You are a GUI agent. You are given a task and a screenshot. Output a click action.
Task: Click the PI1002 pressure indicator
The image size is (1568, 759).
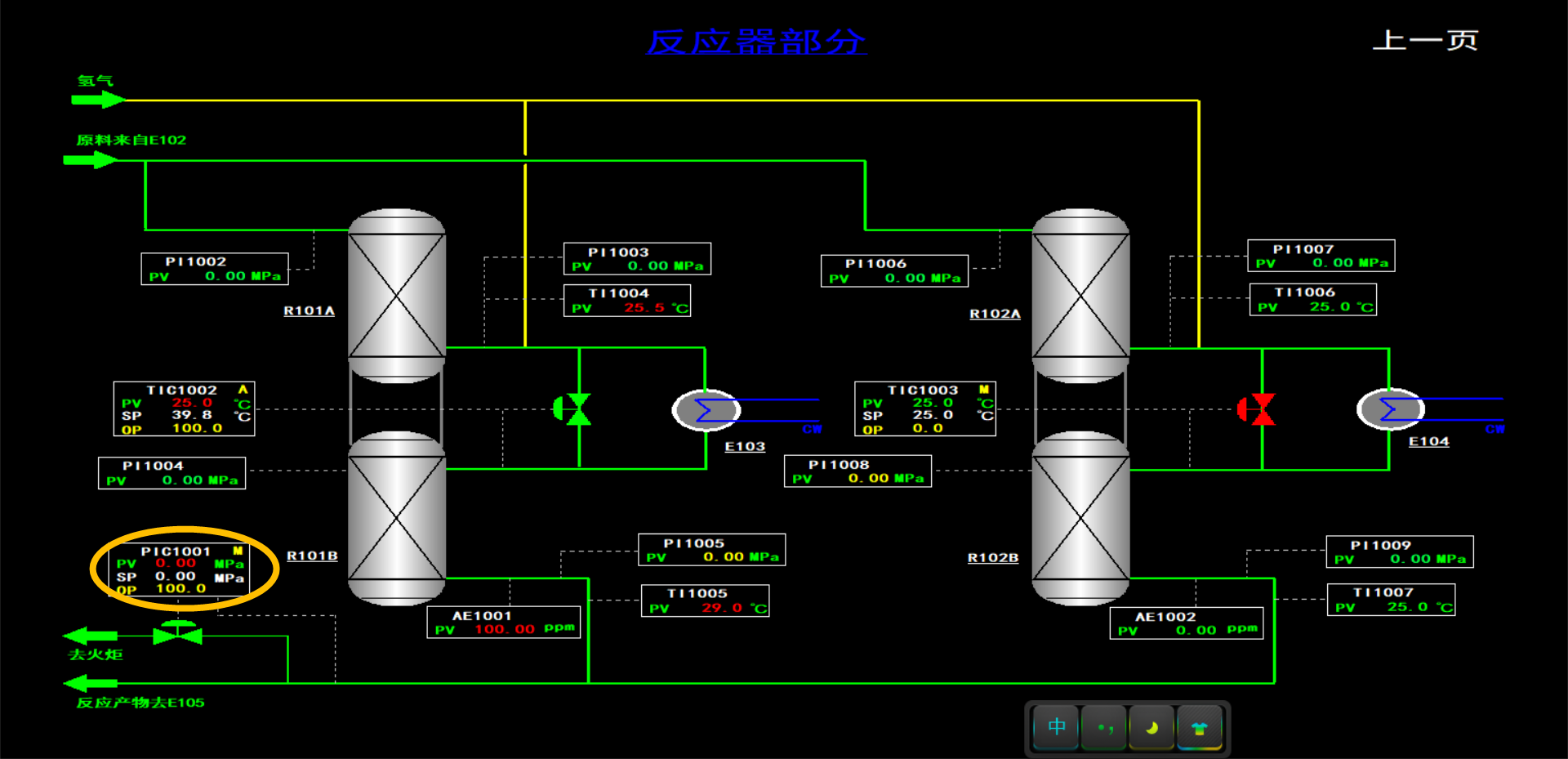point(215,269)
